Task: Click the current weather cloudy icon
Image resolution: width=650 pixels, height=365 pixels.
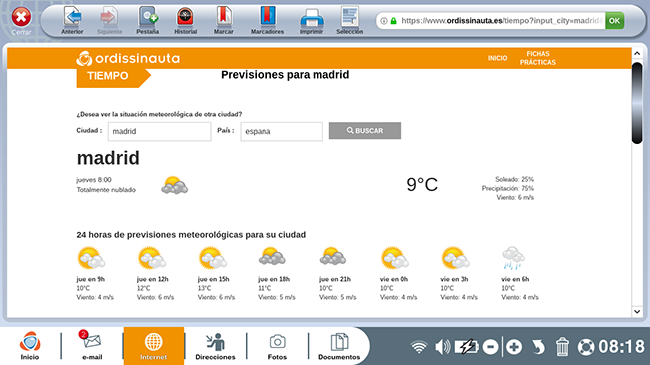Action: coord(175,185)
